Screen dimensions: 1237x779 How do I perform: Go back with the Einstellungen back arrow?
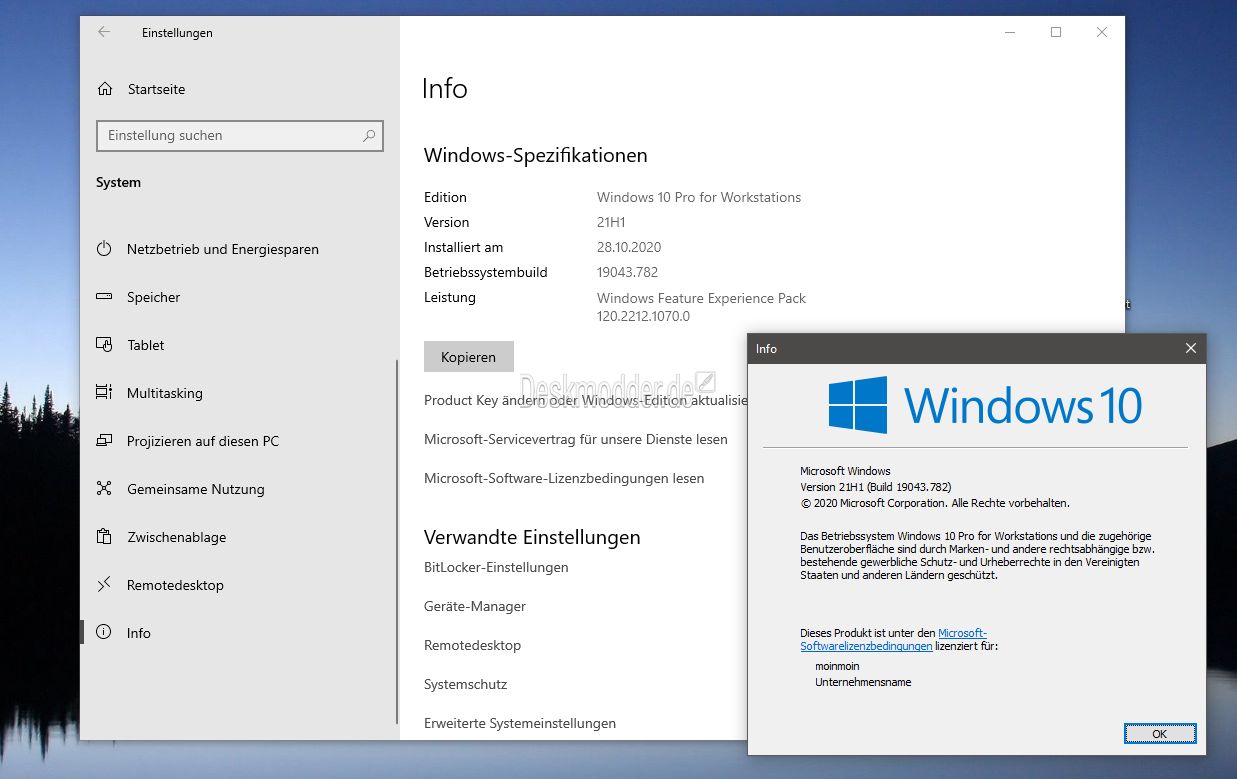pos(104,32)
